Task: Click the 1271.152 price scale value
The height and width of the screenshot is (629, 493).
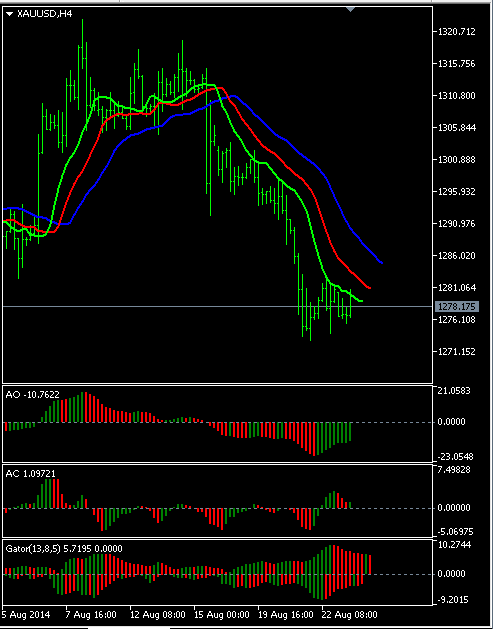Action: click(457, 352)
